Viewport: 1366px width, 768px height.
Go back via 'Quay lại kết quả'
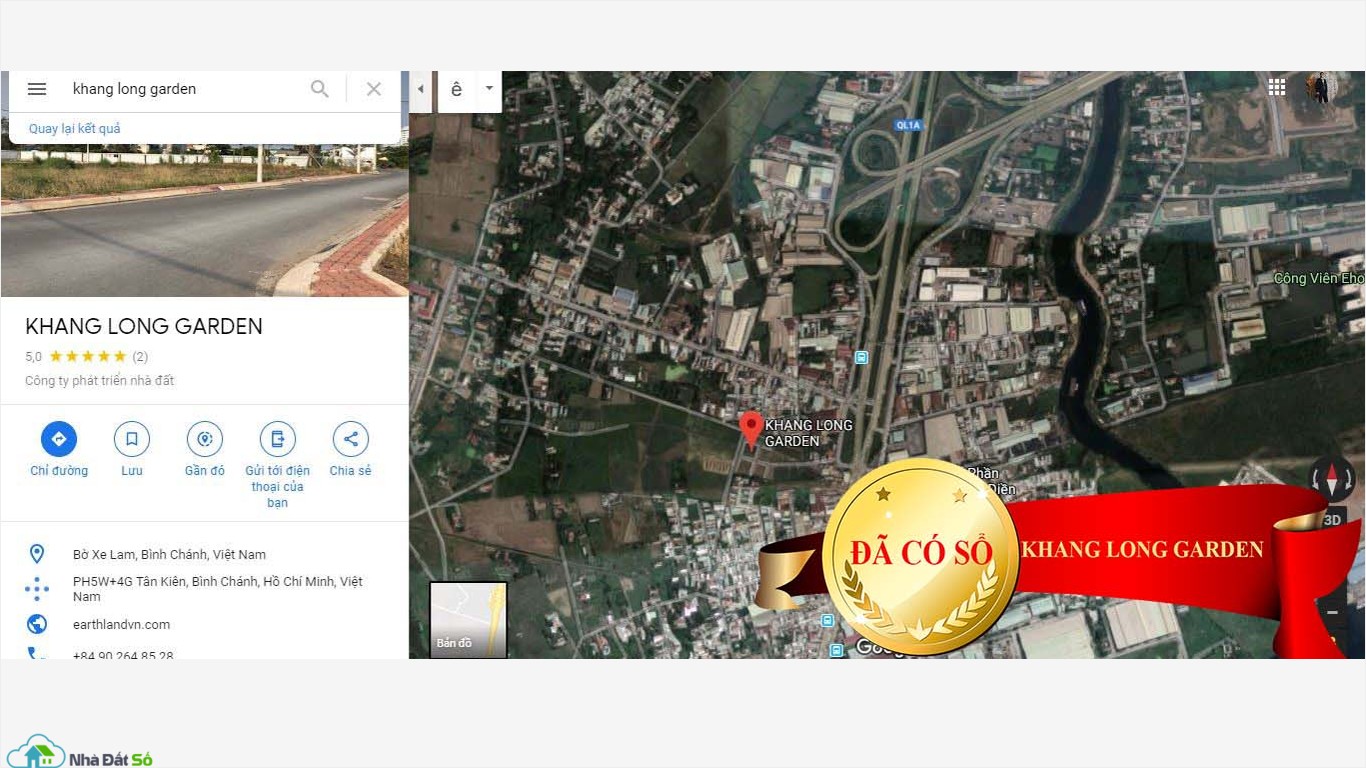pyautogui.click(x=75, y=129)
